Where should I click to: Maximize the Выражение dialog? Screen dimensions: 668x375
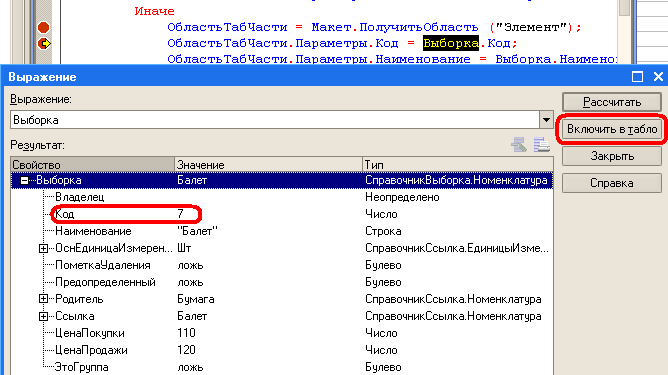click(x=637, y=77)
